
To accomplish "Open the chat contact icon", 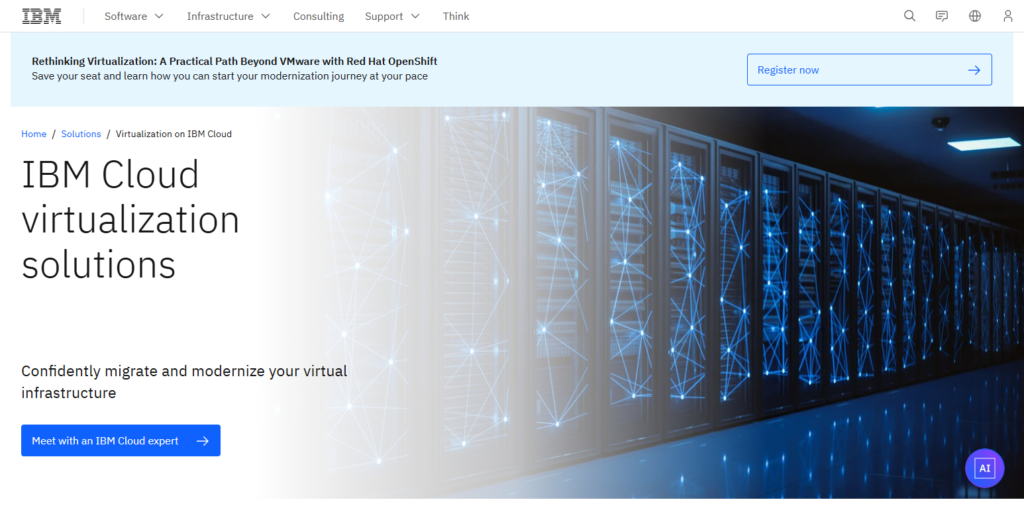I will [942, 16].
